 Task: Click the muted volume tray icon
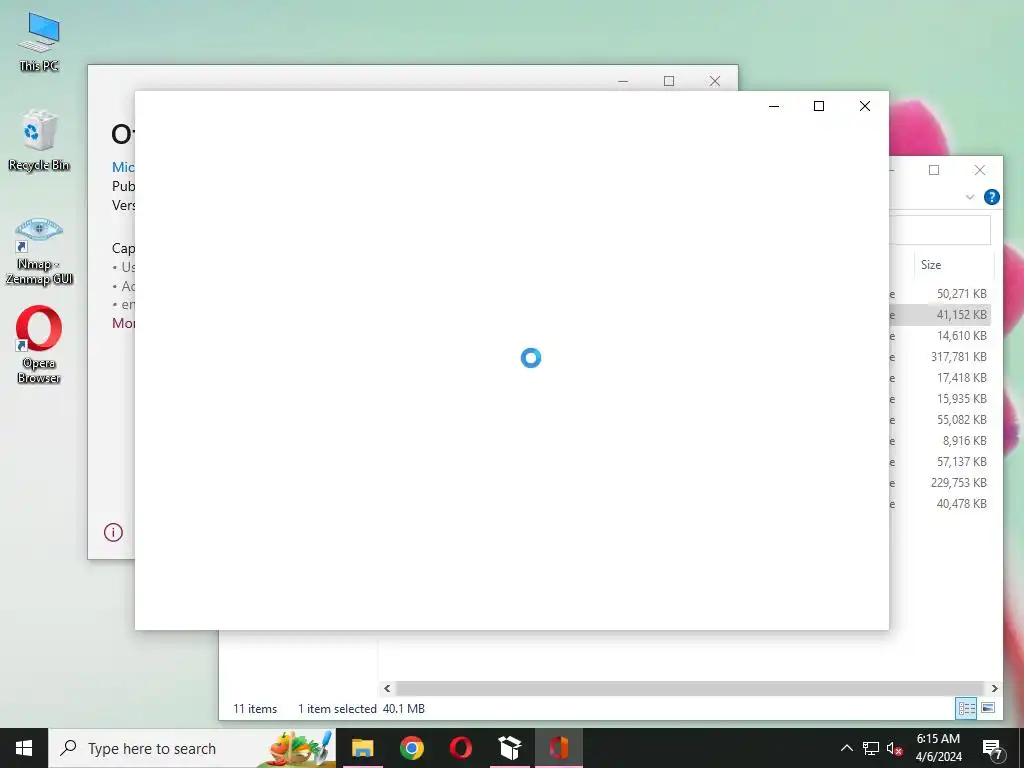pos(895,749)
